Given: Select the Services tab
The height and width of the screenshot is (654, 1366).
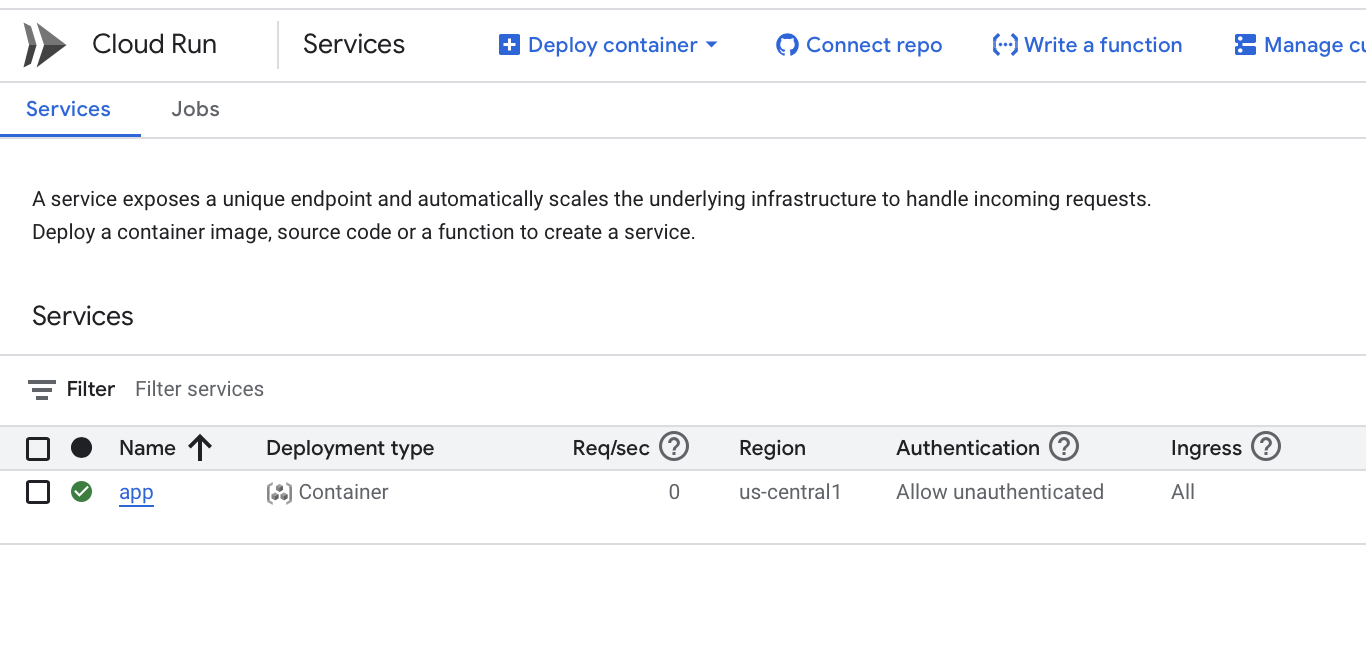Looking at the screenshot, I should pos(68,109).
